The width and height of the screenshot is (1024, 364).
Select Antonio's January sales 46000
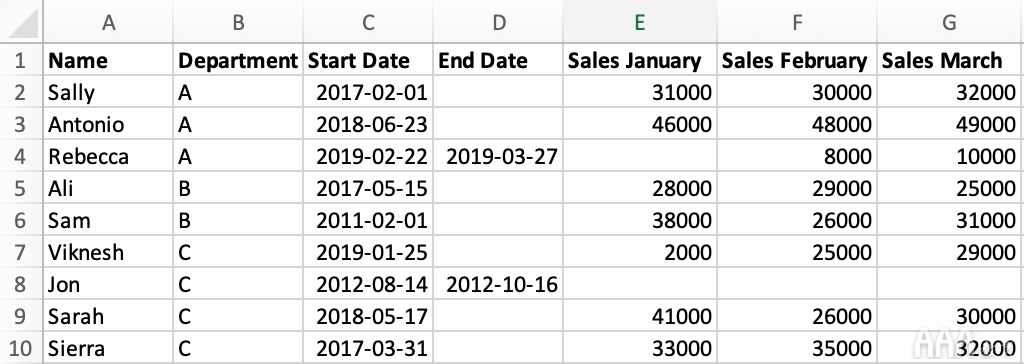tap(639, 124)
